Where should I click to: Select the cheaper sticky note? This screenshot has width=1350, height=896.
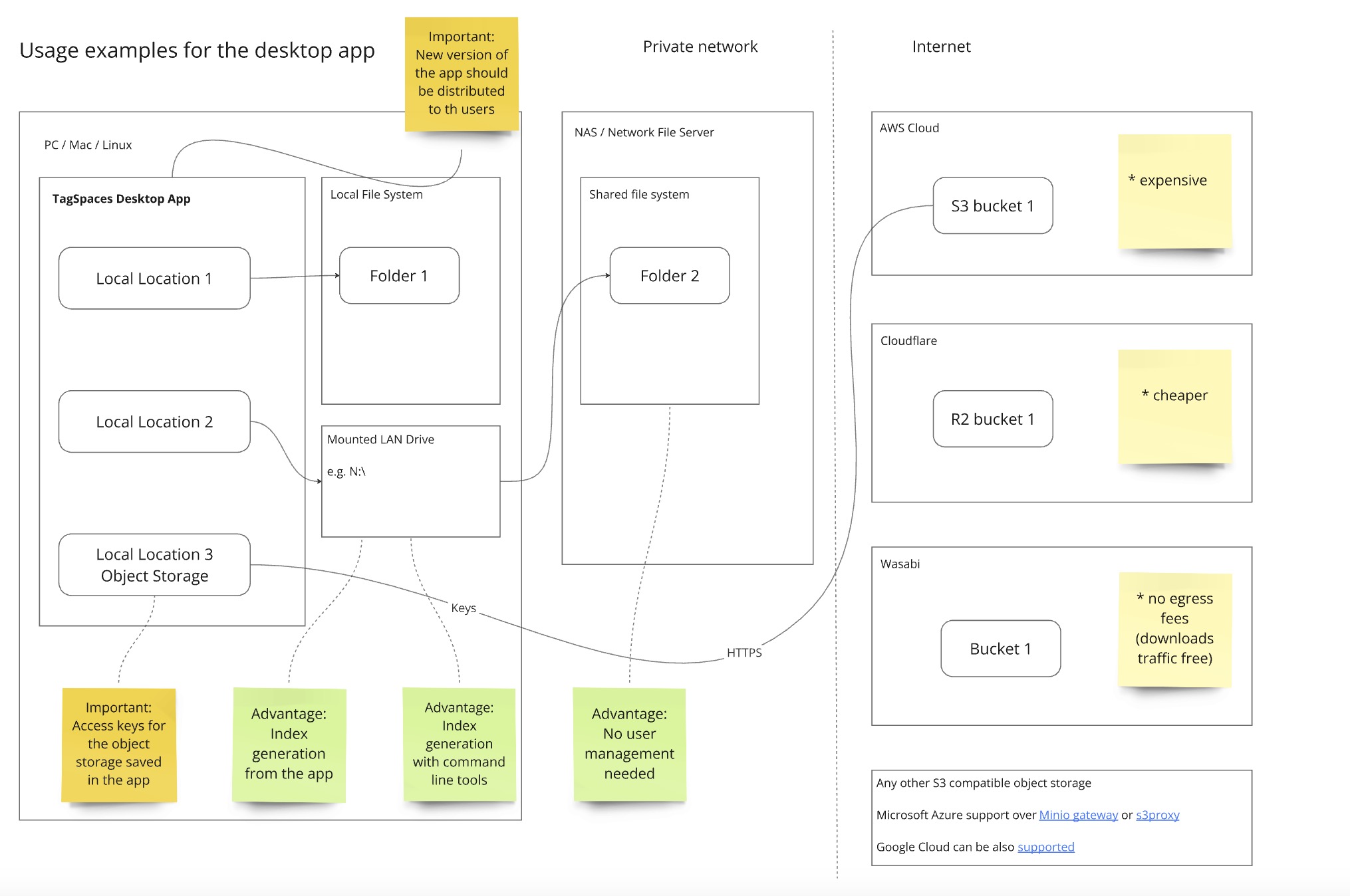[x=1175, y=405]
